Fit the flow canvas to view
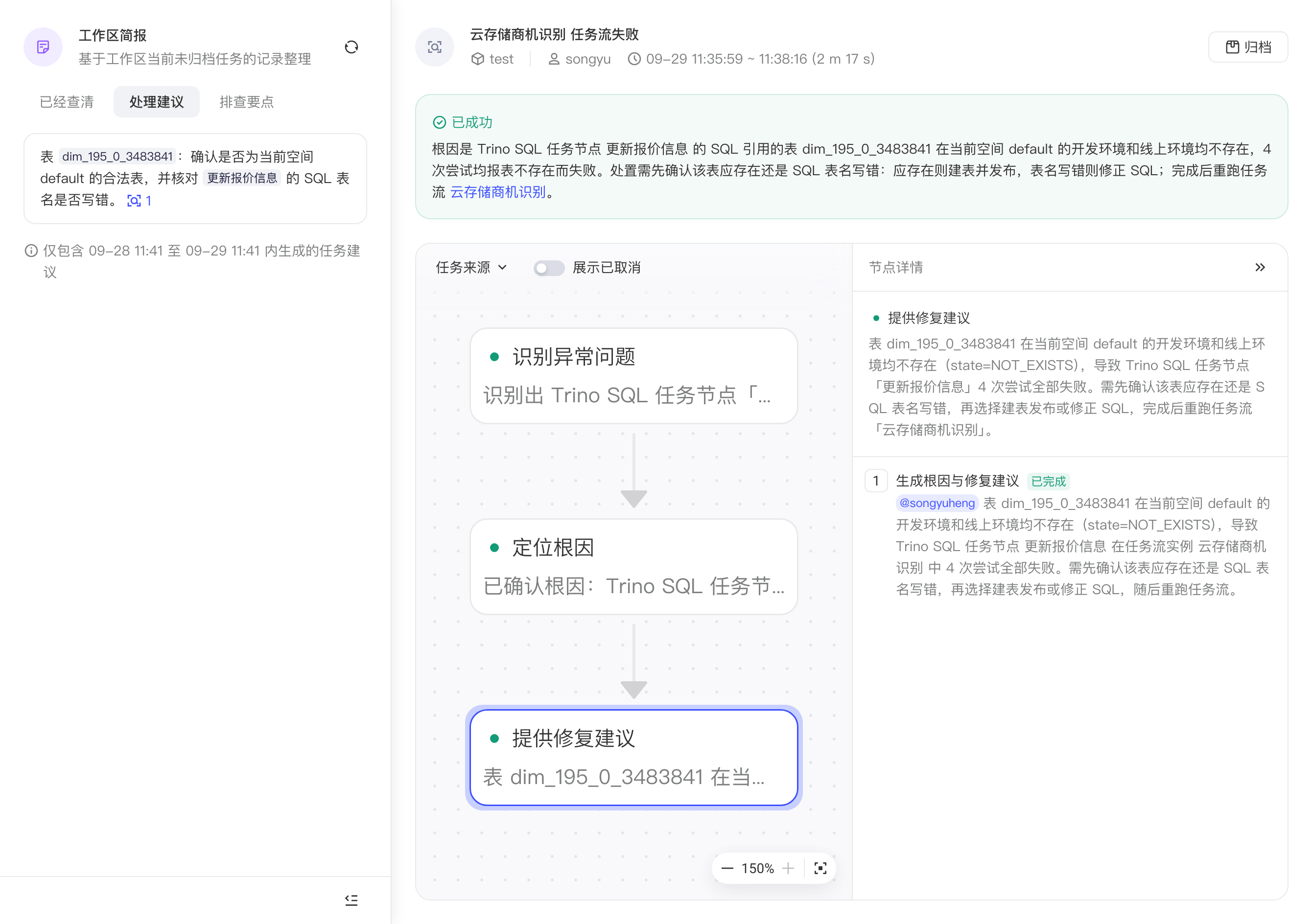Screen dimensions: 1312x924 pos(820,869)
